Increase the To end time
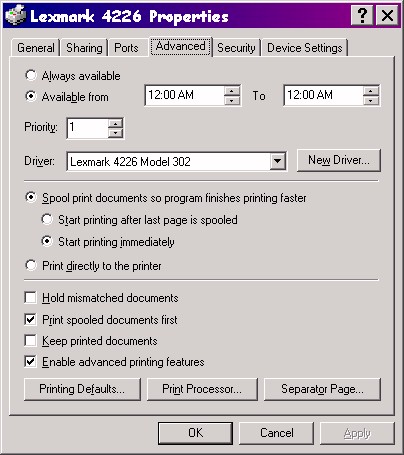Screen dimensions: 404x455 click(x=371, y=91)
